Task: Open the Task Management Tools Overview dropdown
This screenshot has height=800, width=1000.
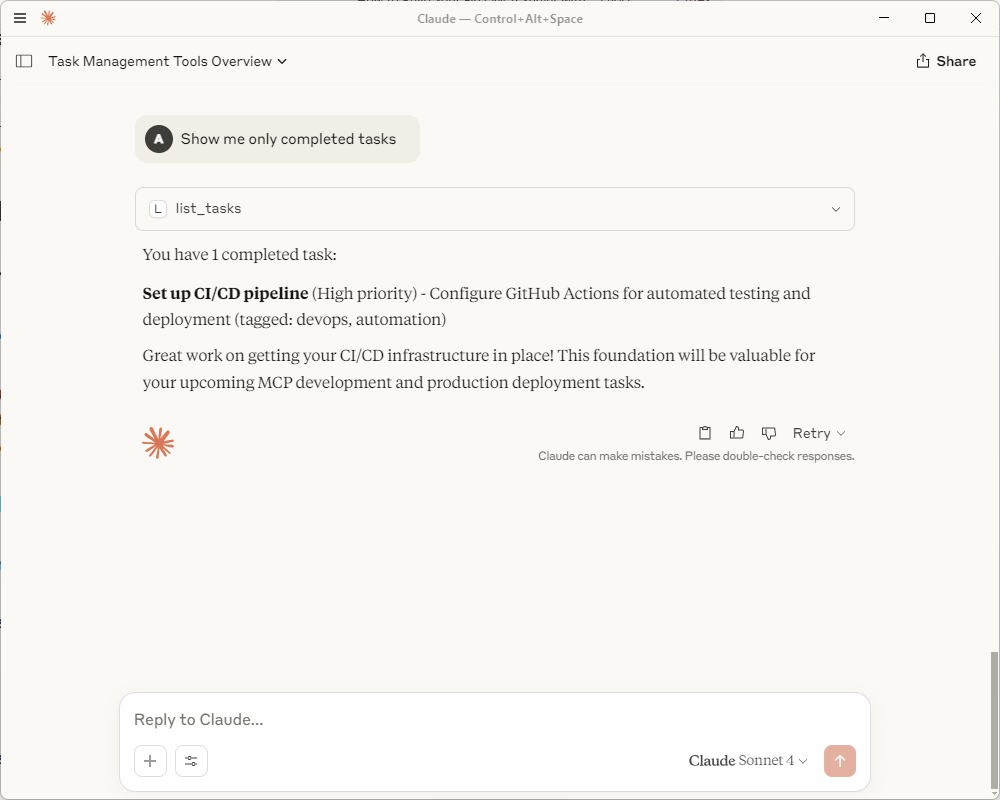Action: point(168,61)
